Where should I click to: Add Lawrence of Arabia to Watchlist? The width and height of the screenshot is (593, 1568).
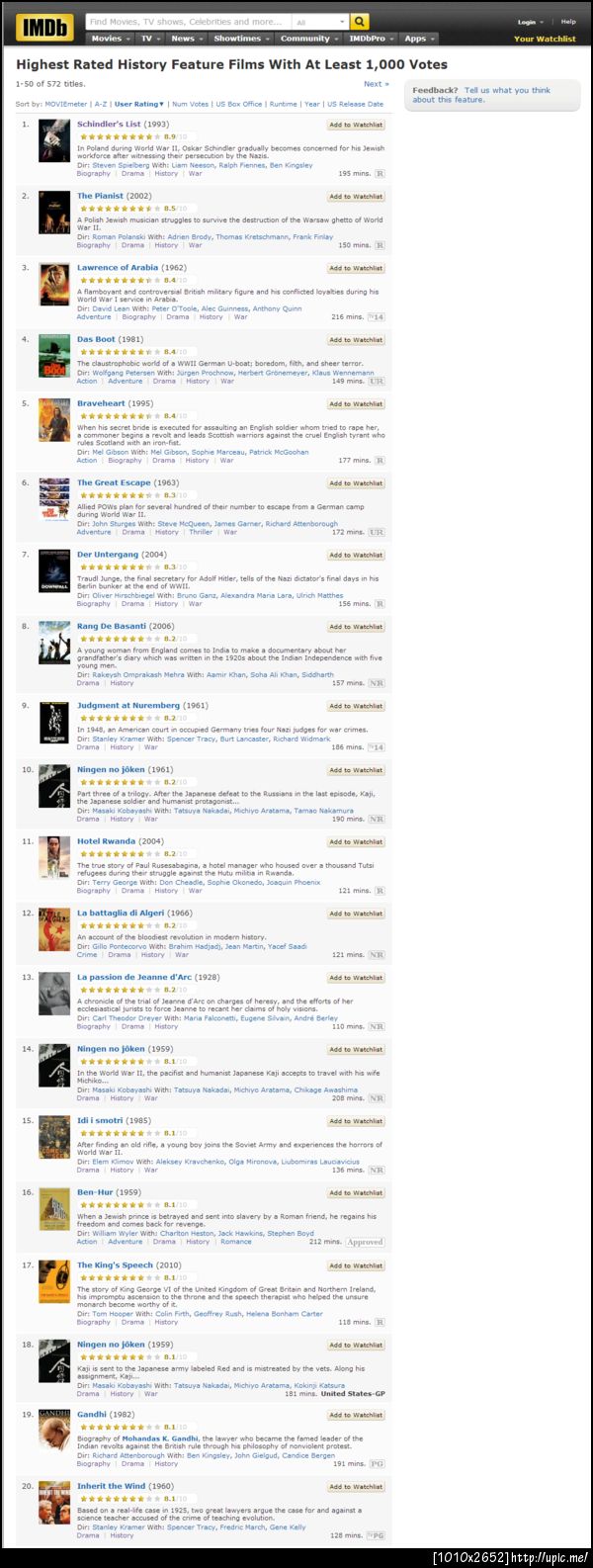[356, 268]
